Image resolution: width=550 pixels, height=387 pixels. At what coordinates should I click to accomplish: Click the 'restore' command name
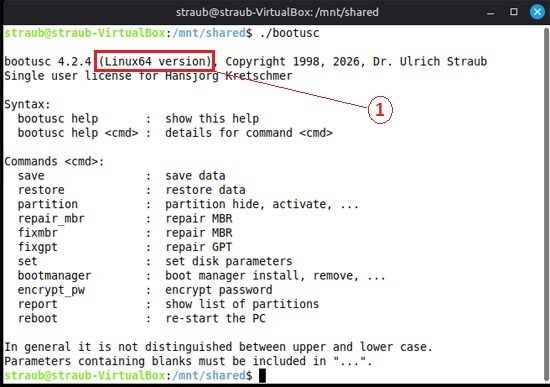(x=41, y=190)
